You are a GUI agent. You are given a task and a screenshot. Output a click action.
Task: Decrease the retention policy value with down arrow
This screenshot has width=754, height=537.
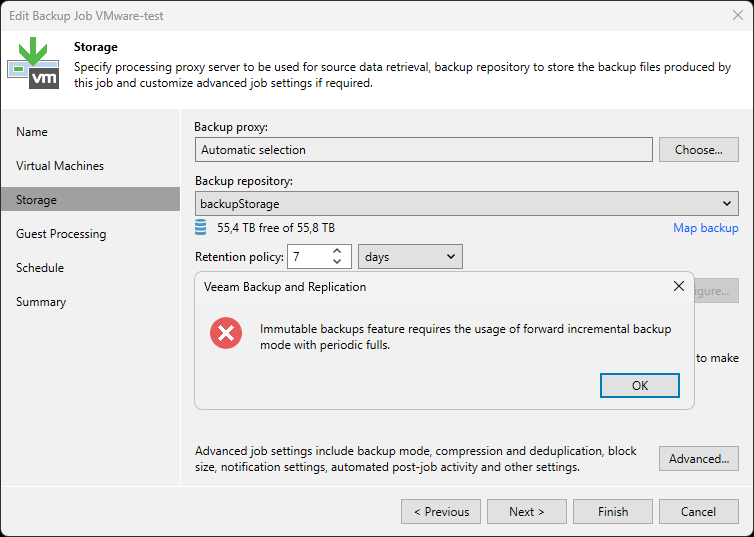coord(337,262)
